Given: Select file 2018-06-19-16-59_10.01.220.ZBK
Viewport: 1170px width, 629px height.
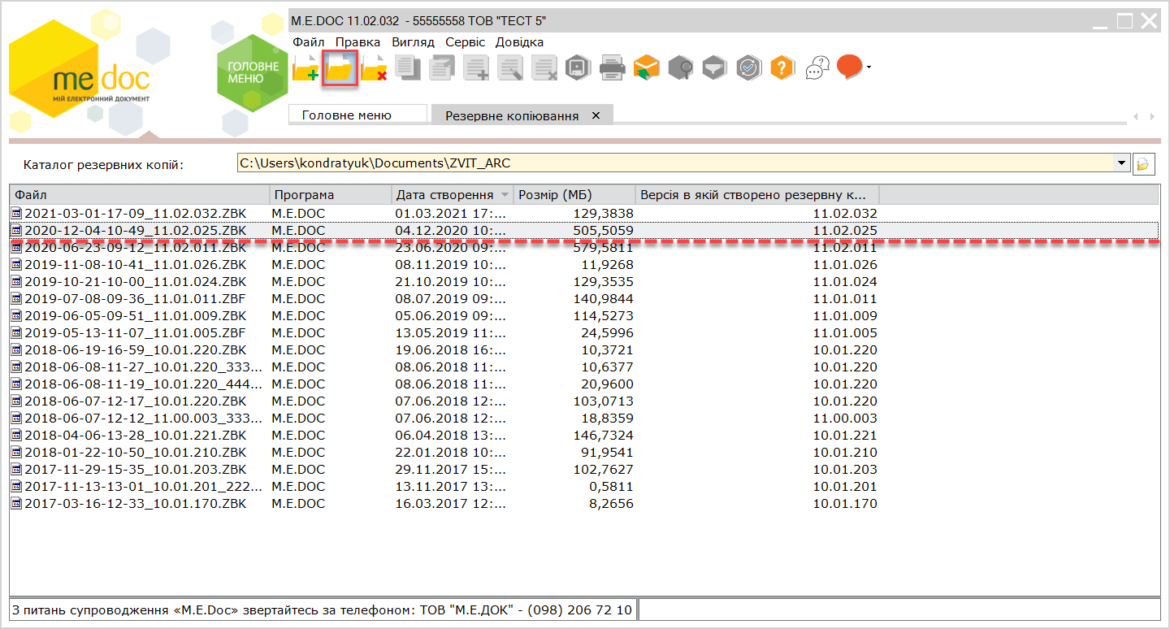Looking at the screenshot, I should [x=135, y=350].
